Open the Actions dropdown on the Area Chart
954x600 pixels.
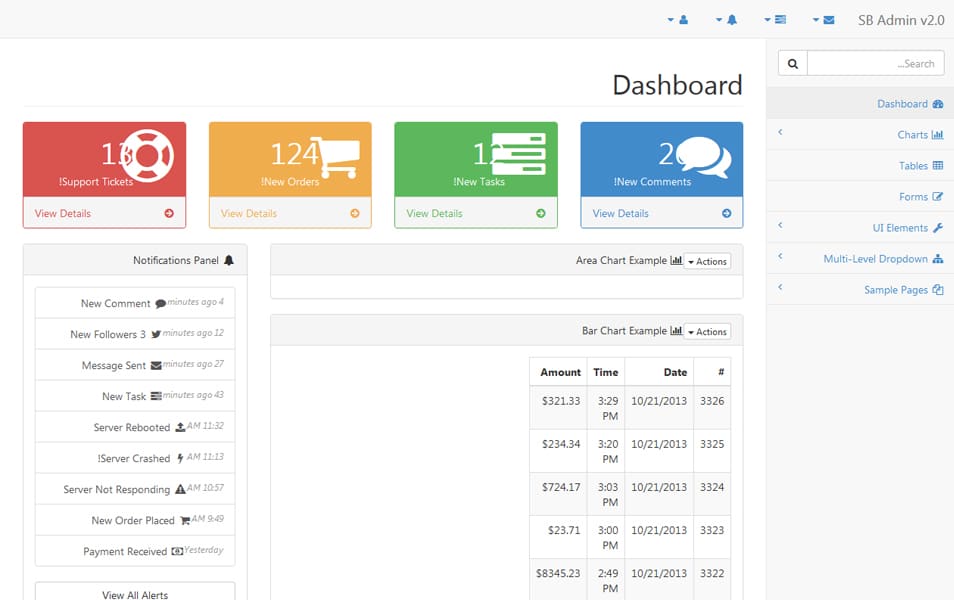[x=706, y=261]
